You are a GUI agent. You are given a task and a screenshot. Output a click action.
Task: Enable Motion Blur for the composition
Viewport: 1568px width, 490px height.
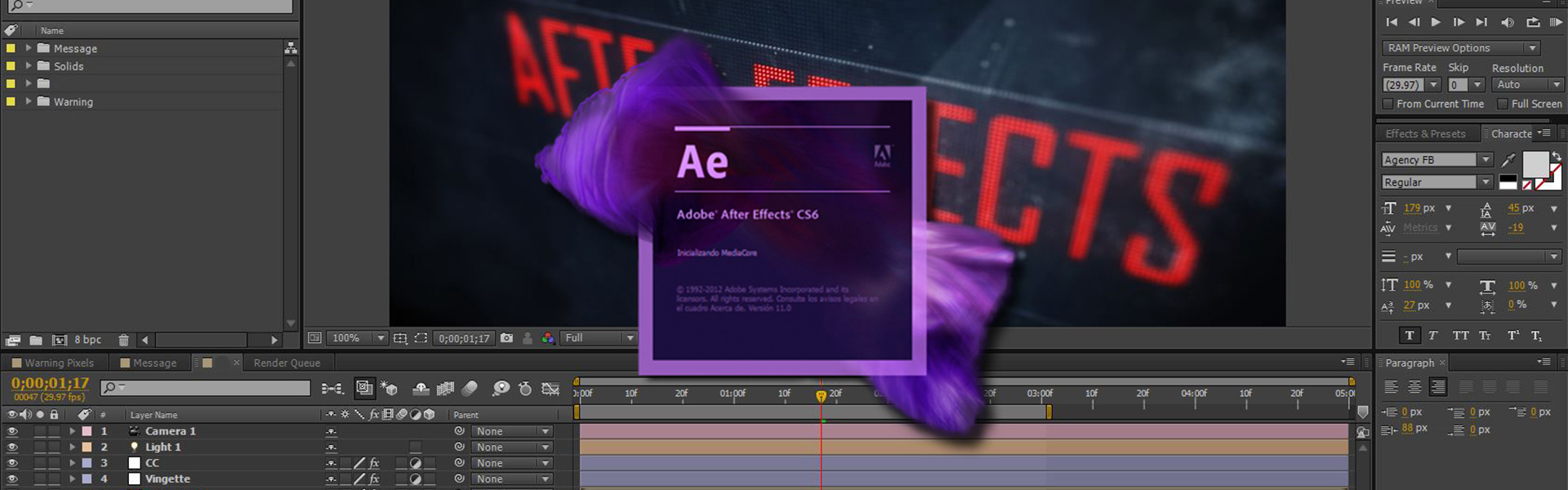470,389
